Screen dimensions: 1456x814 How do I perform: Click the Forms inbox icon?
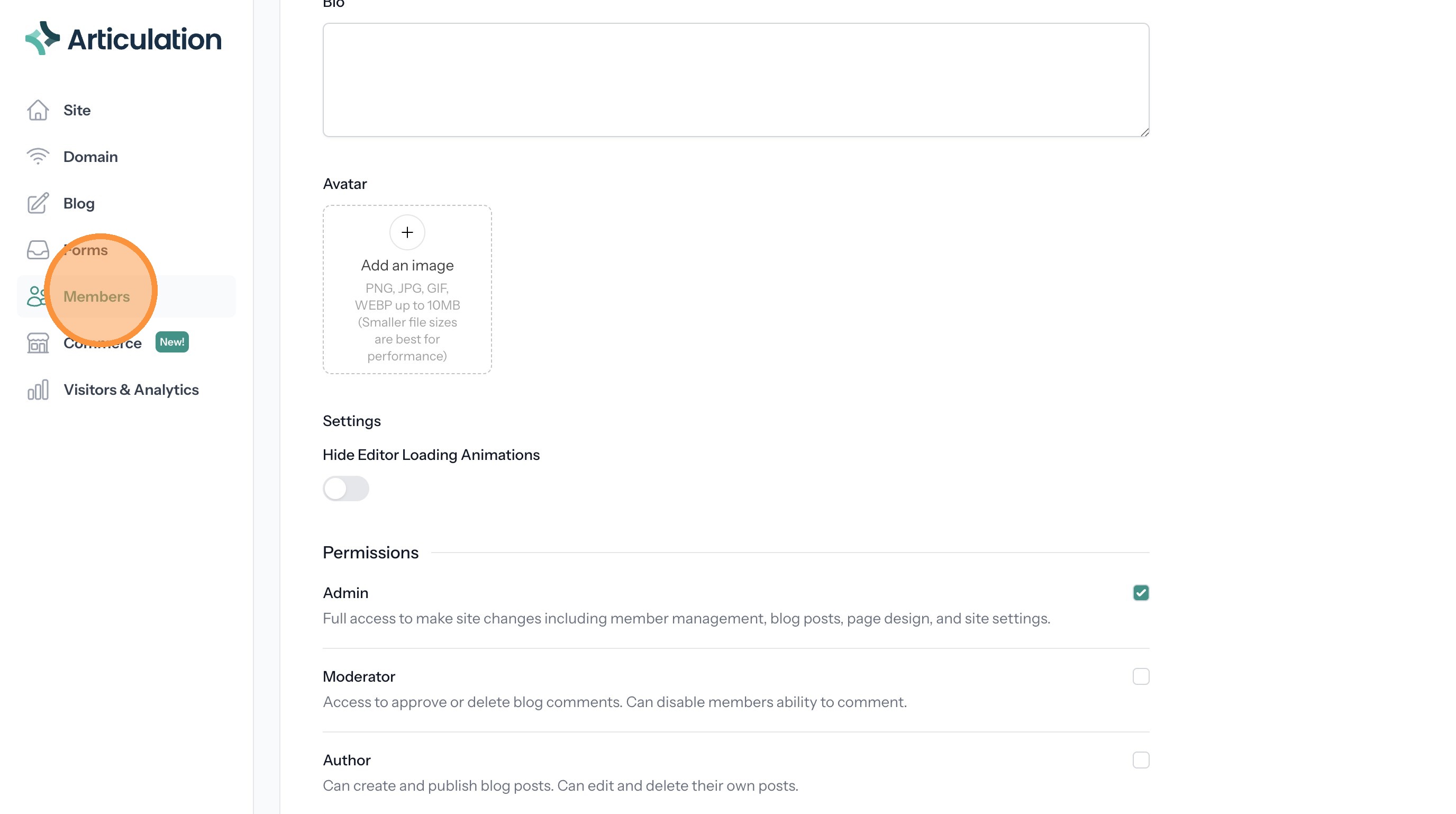[x=38, y=250]
